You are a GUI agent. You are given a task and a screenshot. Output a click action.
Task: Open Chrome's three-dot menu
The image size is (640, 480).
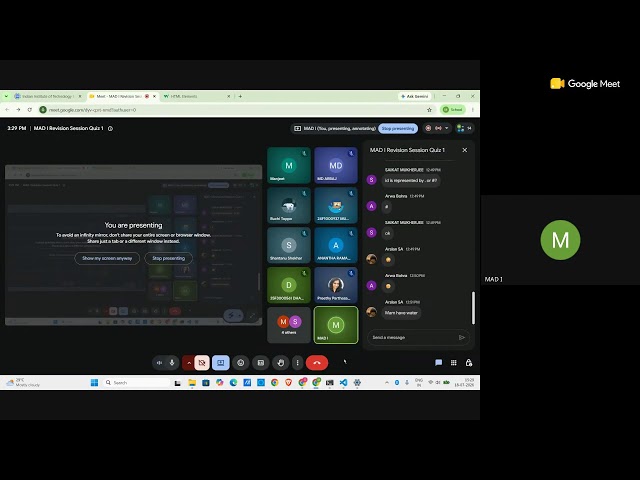pos(473,109)
